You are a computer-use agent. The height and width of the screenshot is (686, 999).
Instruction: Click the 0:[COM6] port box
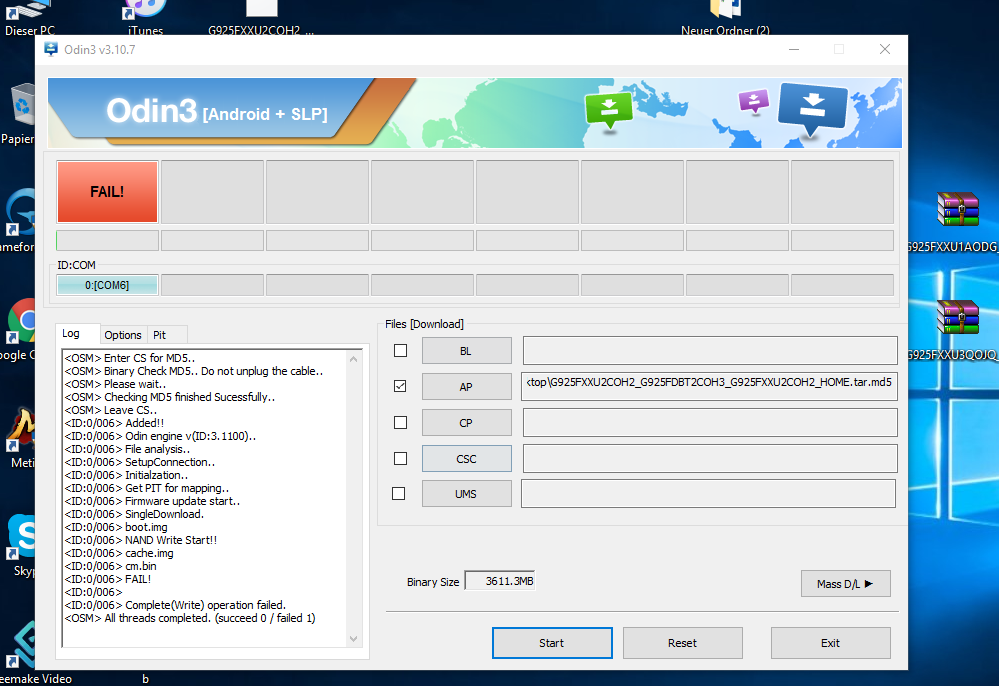(x=107, y=285)
